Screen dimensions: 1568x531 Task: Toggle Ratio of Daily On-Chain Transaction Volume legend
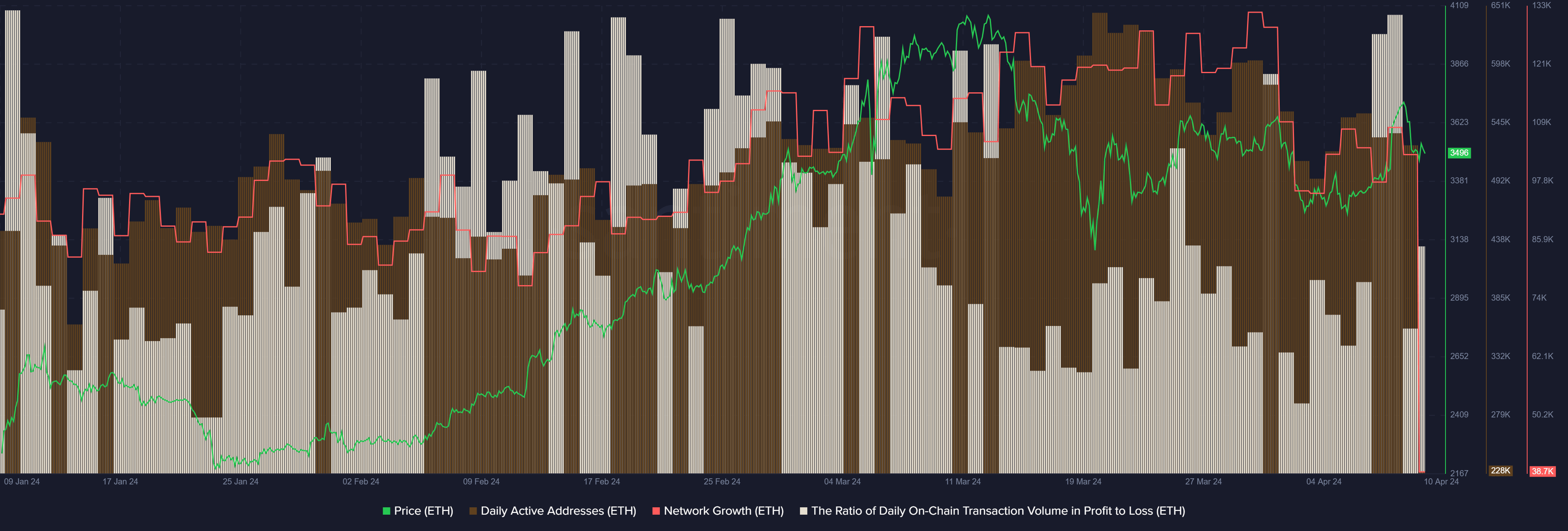coord(992,511)
